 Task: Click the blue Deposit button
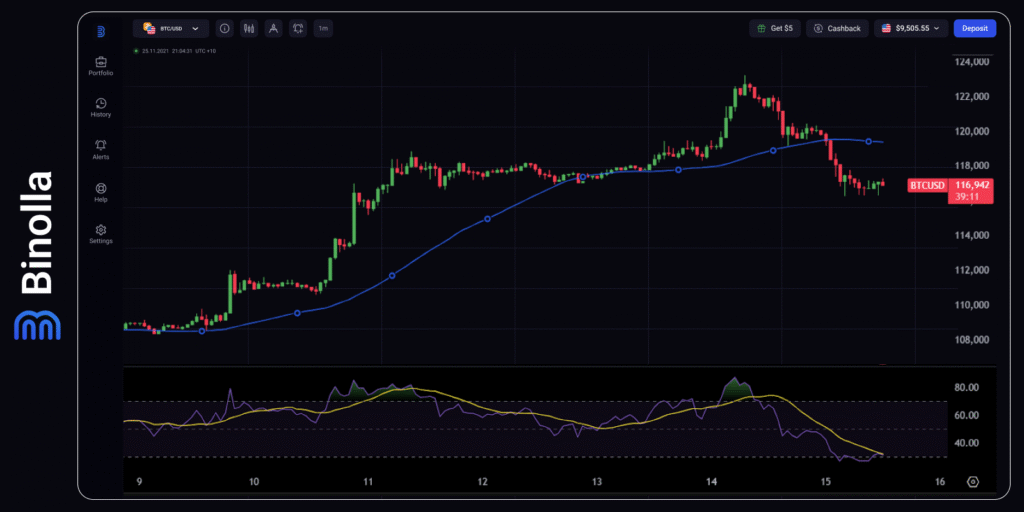pos(974,29)
